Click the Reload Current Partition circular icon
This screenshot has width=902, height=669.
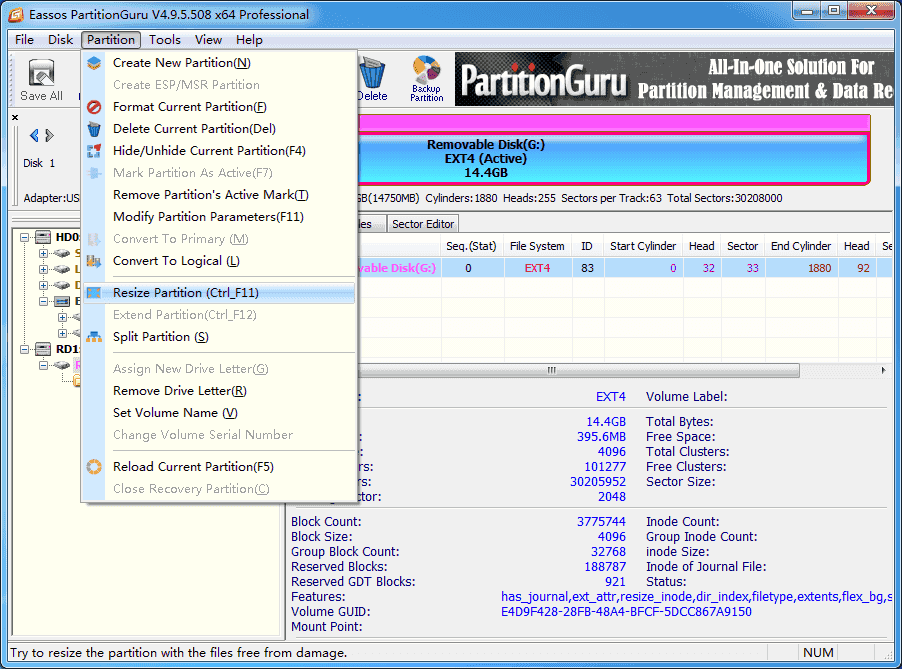[93, 466]
